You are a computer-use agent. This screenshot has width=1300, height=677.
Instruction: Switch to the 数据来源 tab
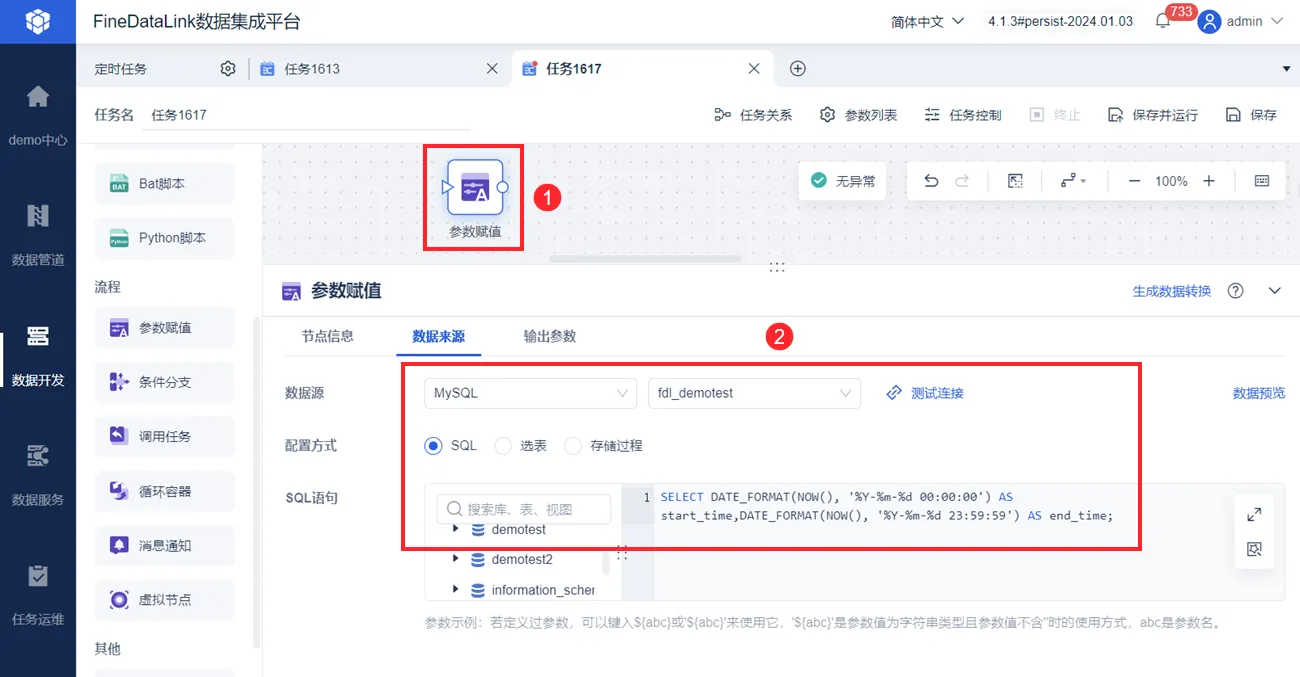pos(438,336)
